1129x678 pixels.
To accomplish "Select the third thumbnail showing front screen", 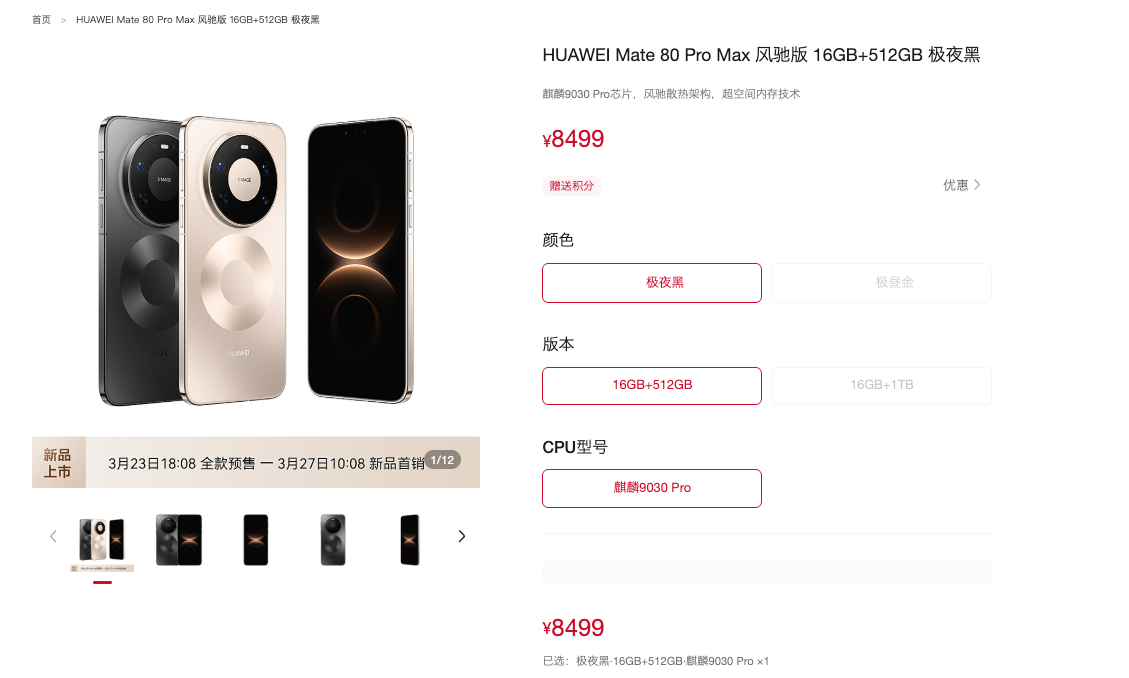I will pos(256,540).
